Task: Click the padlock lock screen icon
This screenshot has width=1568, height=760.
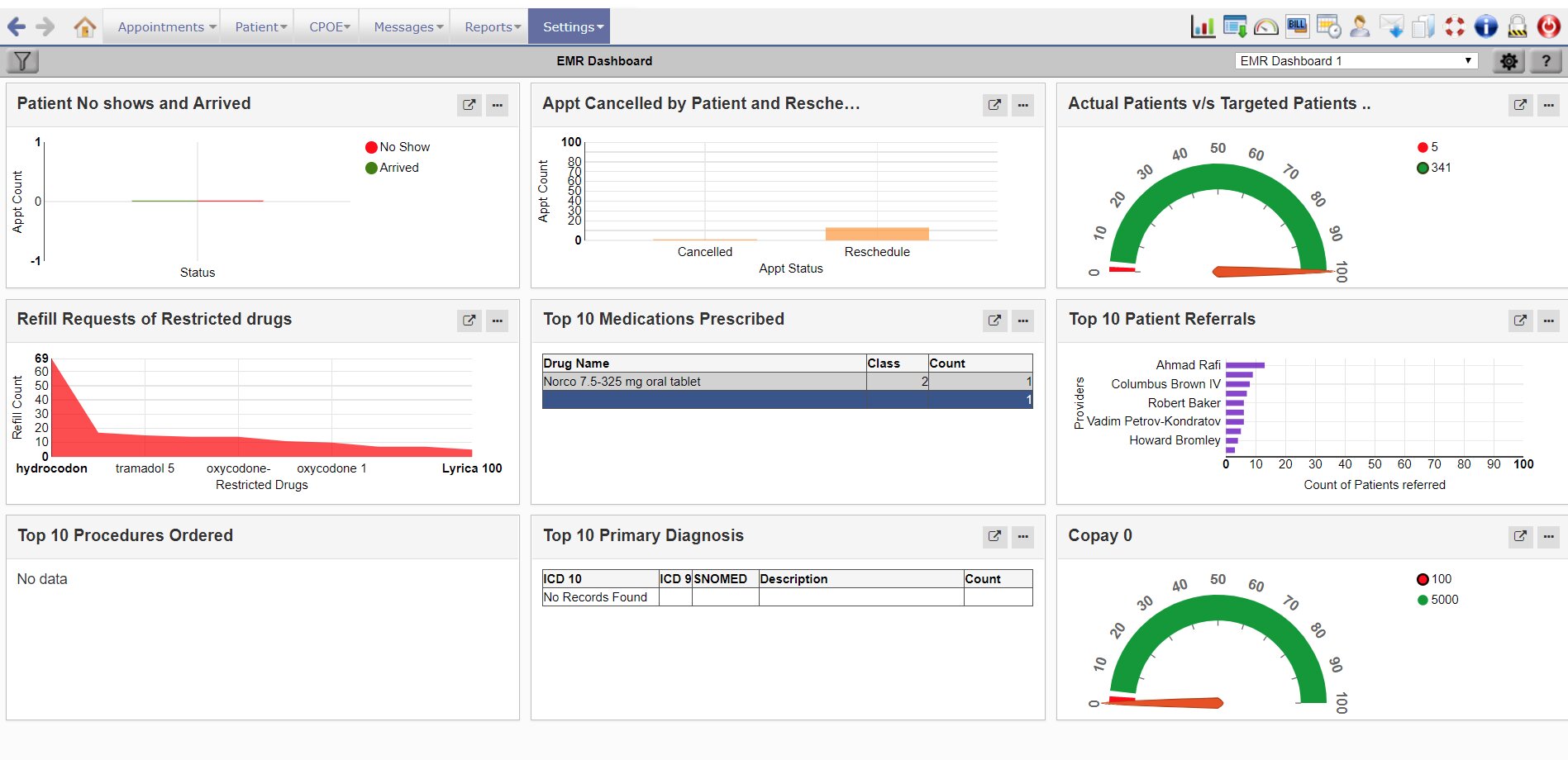Action: tap(1518, 26)
